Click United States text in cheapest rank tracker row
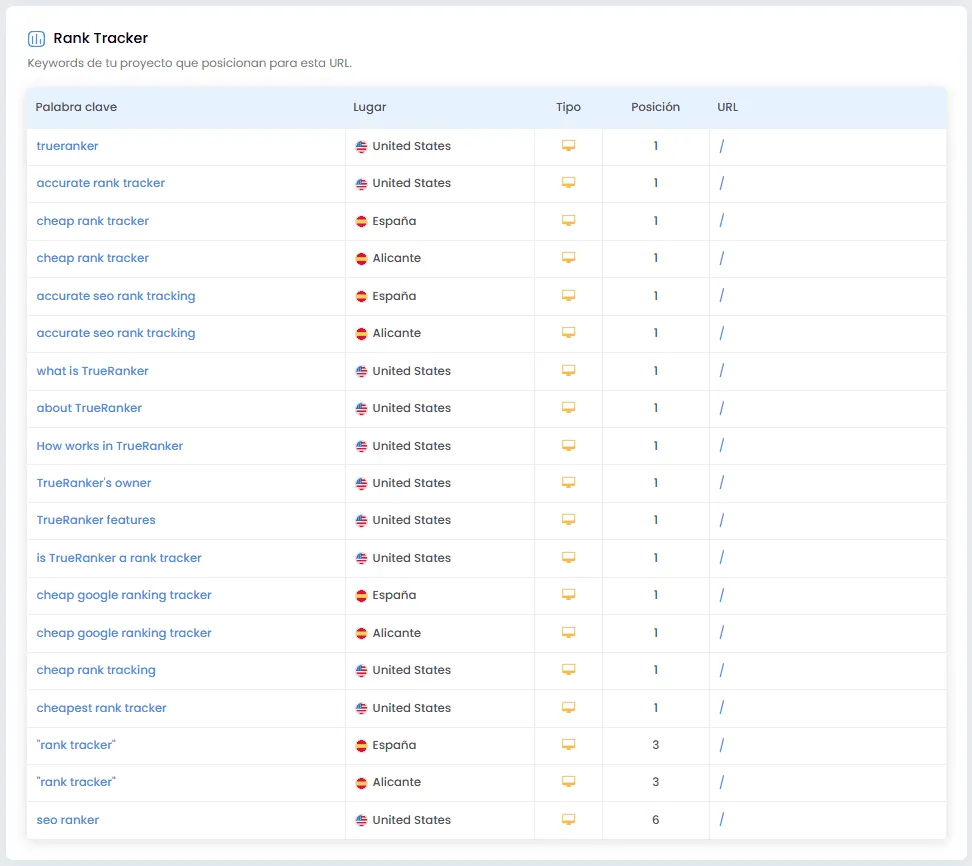Screen dimensions: 972x866 click(412, 708)
